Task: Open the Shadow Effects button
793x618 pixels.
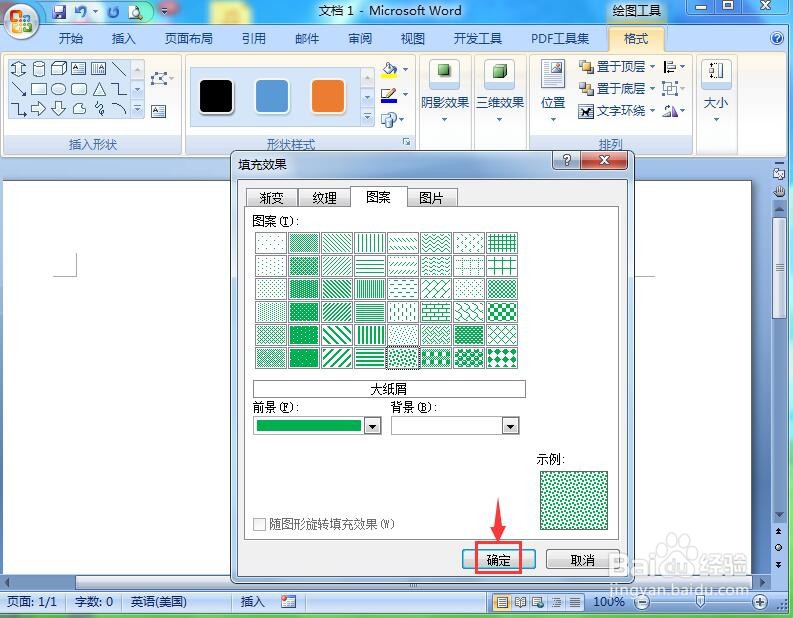Action: click(x=445, y=91)
